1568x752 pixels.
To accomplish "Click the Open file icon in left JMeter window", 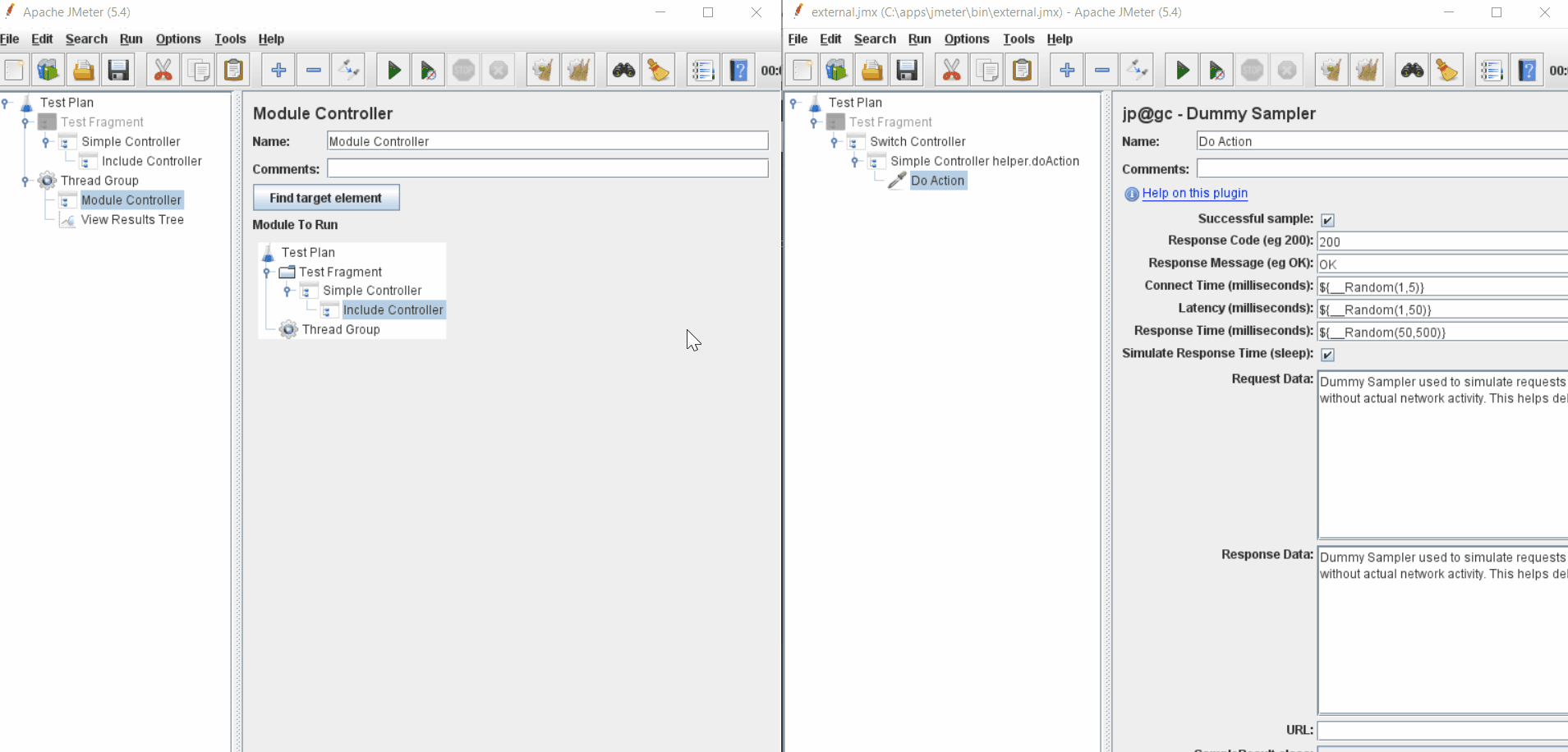I will tap(83, 71).
